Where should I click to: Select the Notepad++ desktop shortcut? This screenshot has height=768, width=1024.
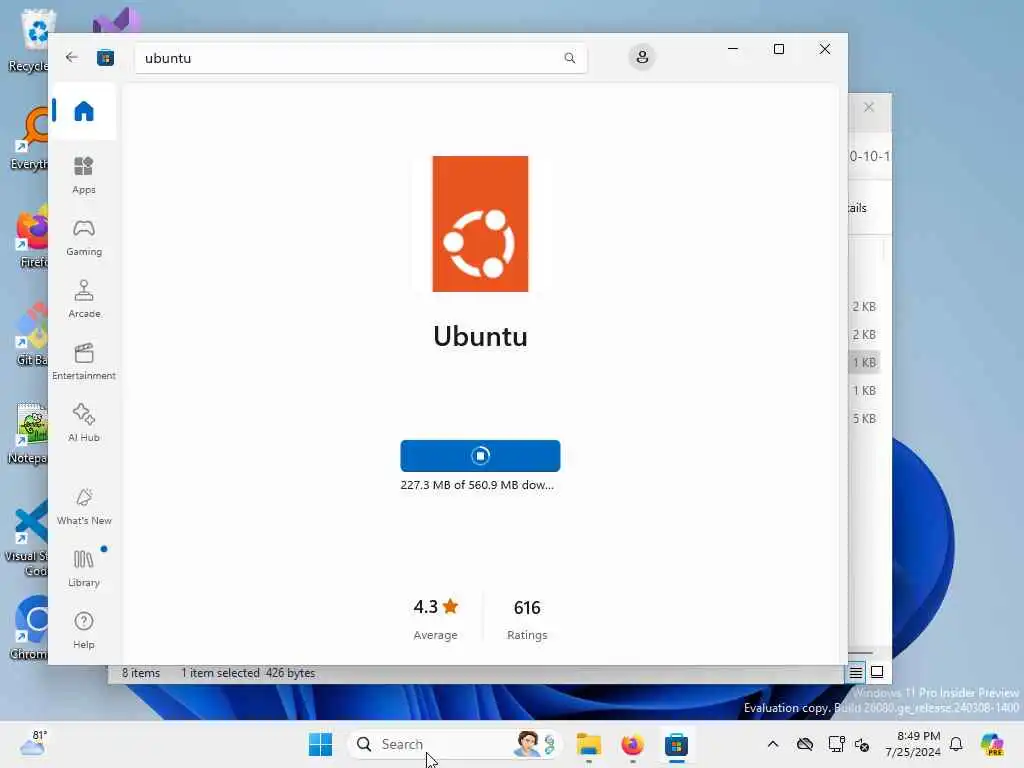point(29,434)
